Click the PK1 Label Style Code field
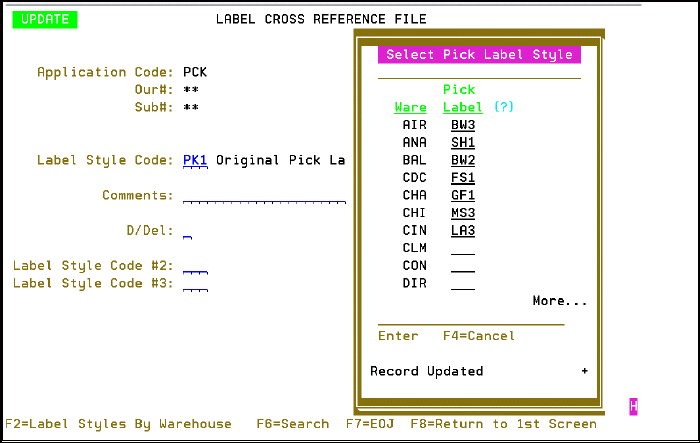This screenshot has width=700, height=443. pos(195,160)
